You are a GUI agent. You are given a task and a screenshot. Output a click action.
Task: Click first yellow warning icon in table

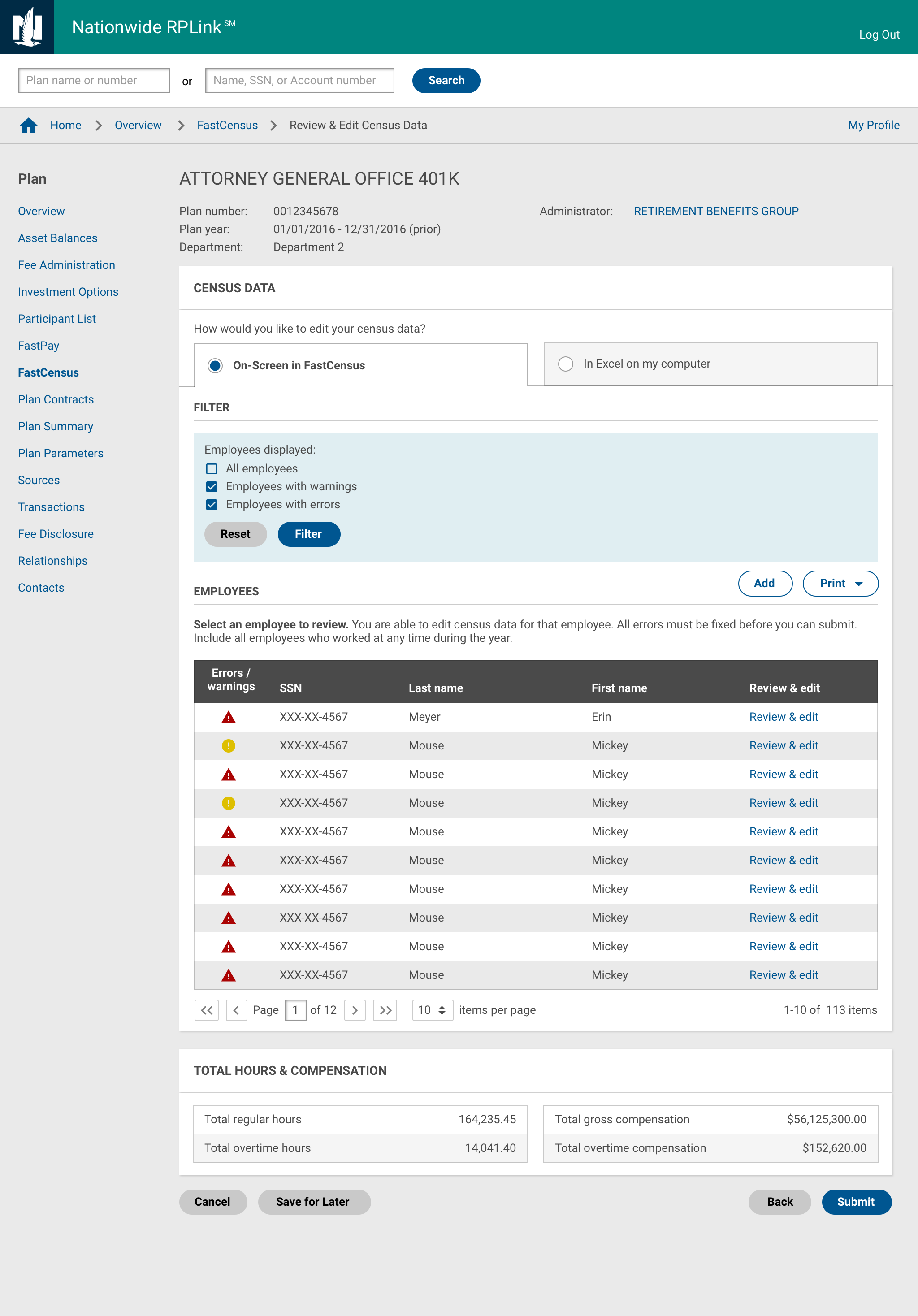click(229, 746)
